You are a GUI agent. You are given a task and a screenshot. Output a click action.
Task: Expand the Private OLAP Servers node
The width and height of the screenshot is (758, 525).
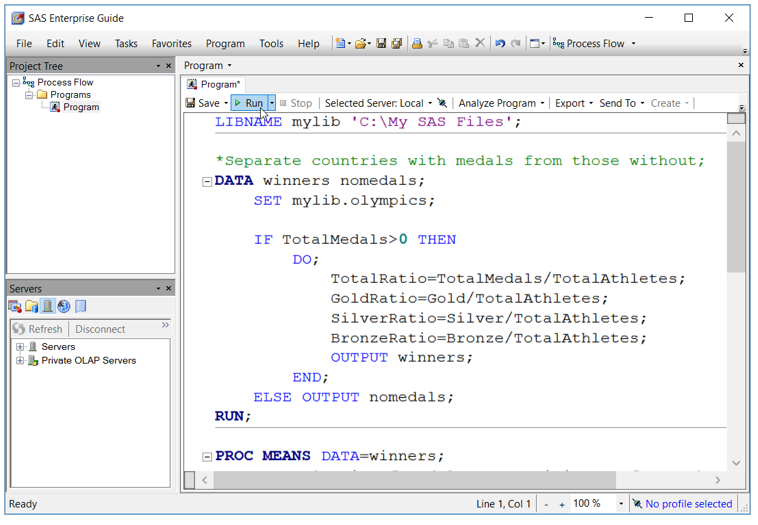coord(20,361)
